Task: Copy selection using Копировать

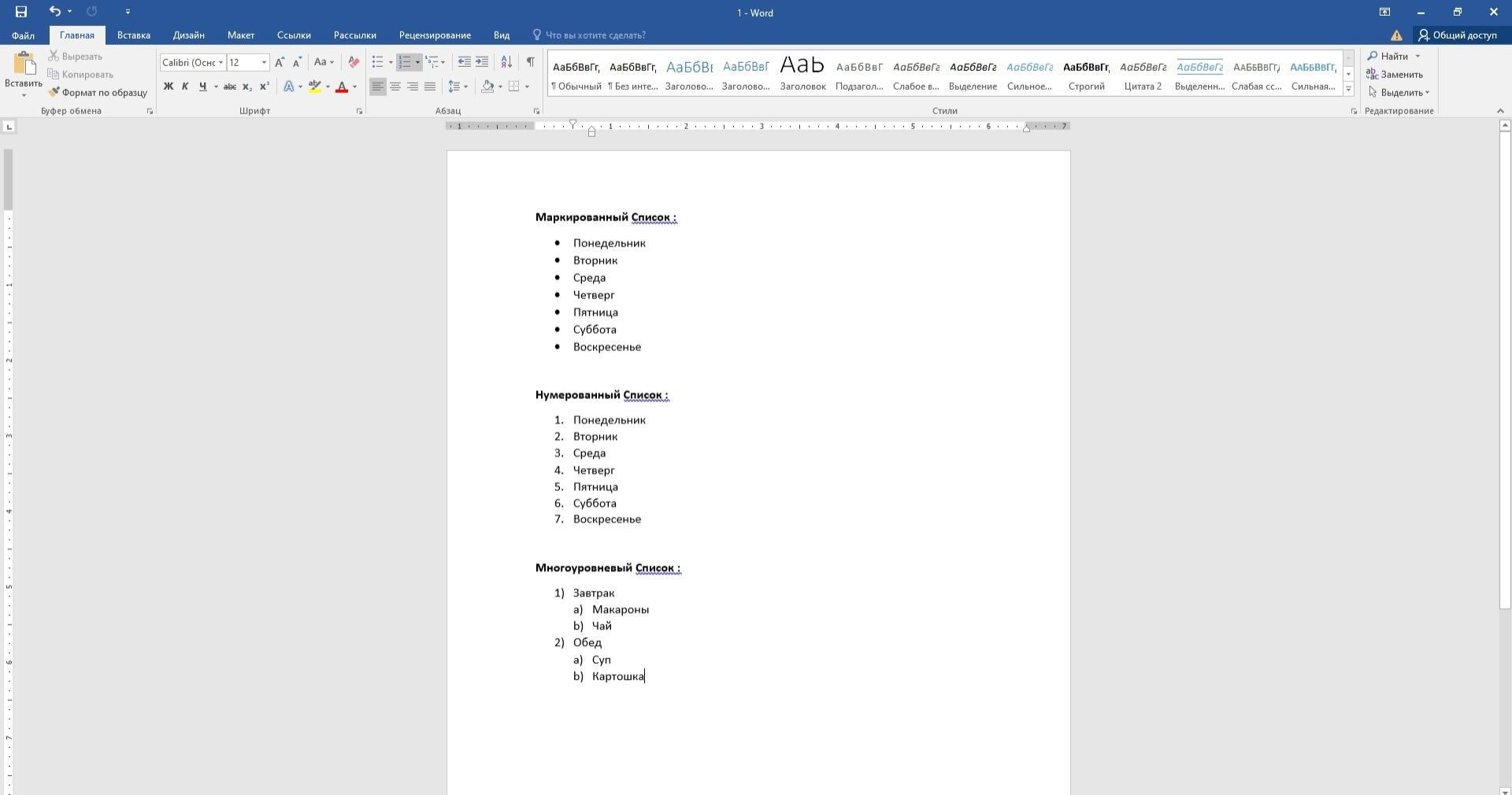Action: coord(80,74)
